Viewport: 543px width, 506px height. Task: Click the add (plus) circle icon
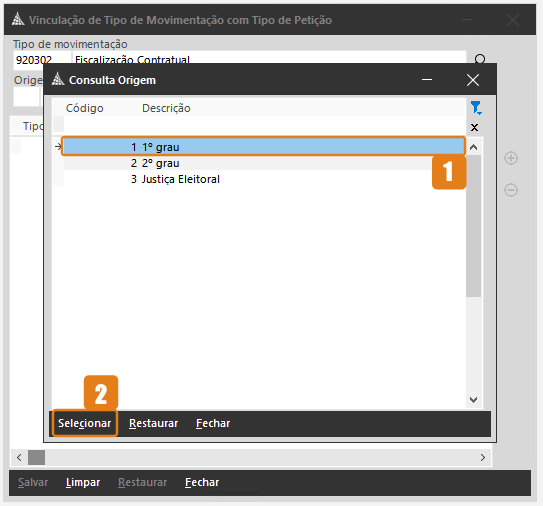[x=511, y=158]
